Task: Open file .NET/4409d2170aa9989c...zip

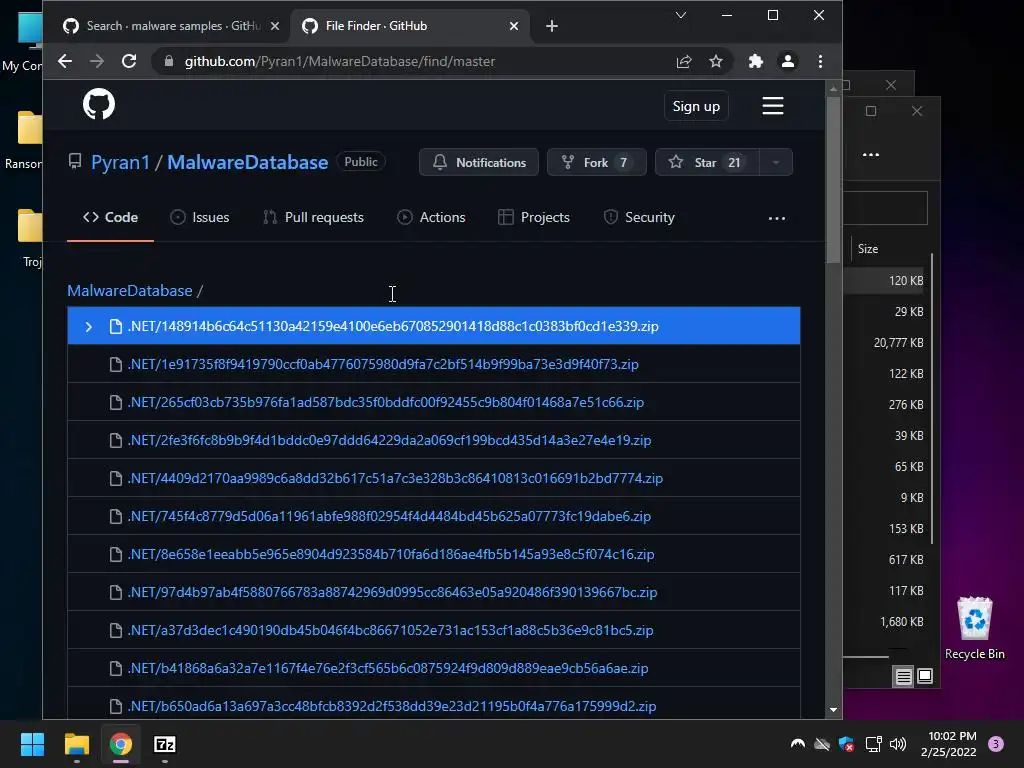Action: click(x=434, y=478)
